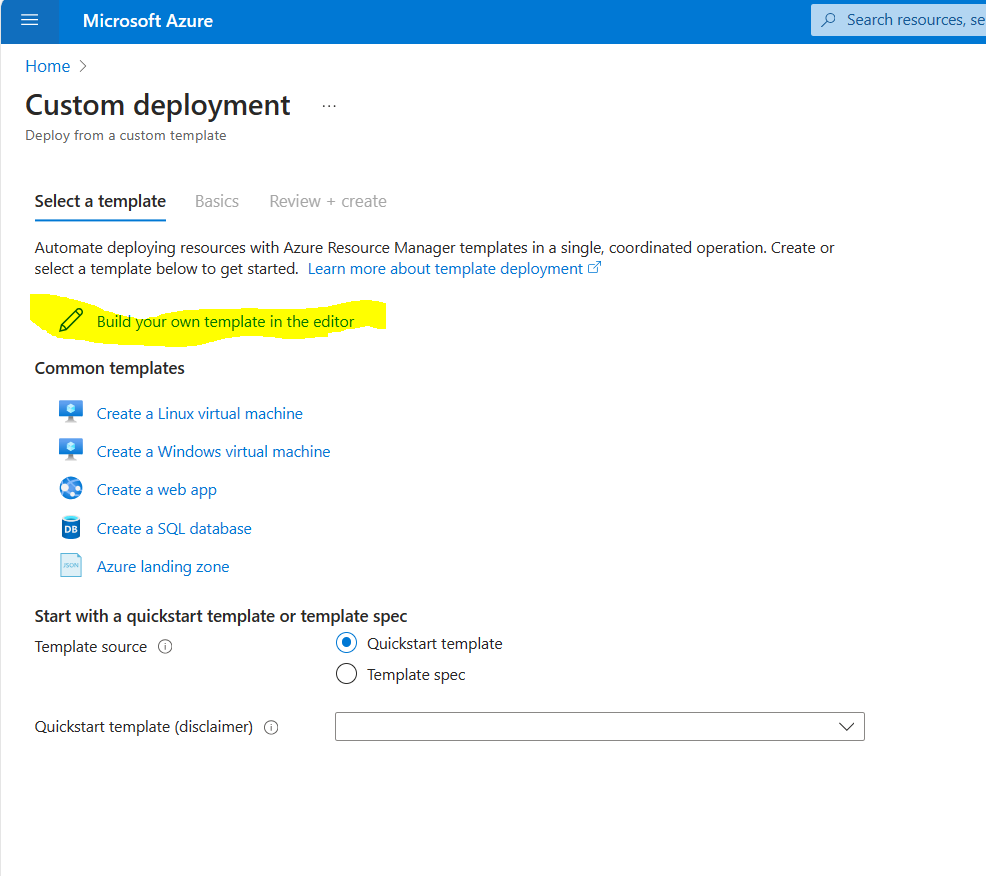This screenshot has width=986, height=876.
Task: Navigate back using the Home breadcrumb
Action: coord(47,65)
